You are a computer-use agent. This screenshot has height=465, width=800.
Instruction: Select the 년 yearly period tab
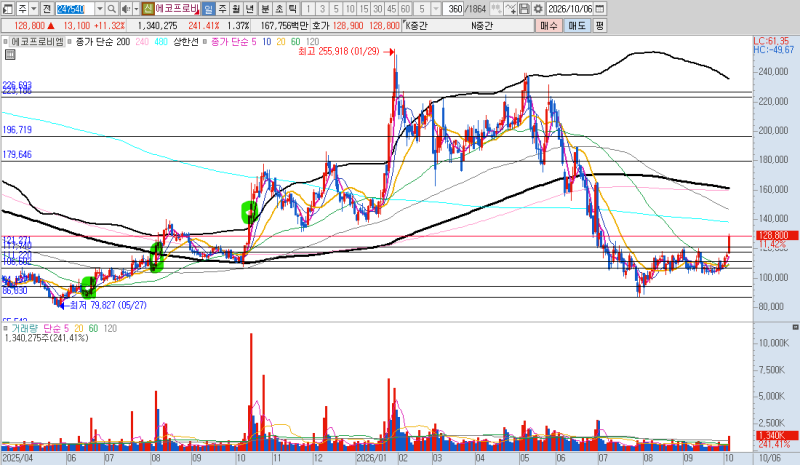click(250, 9)
